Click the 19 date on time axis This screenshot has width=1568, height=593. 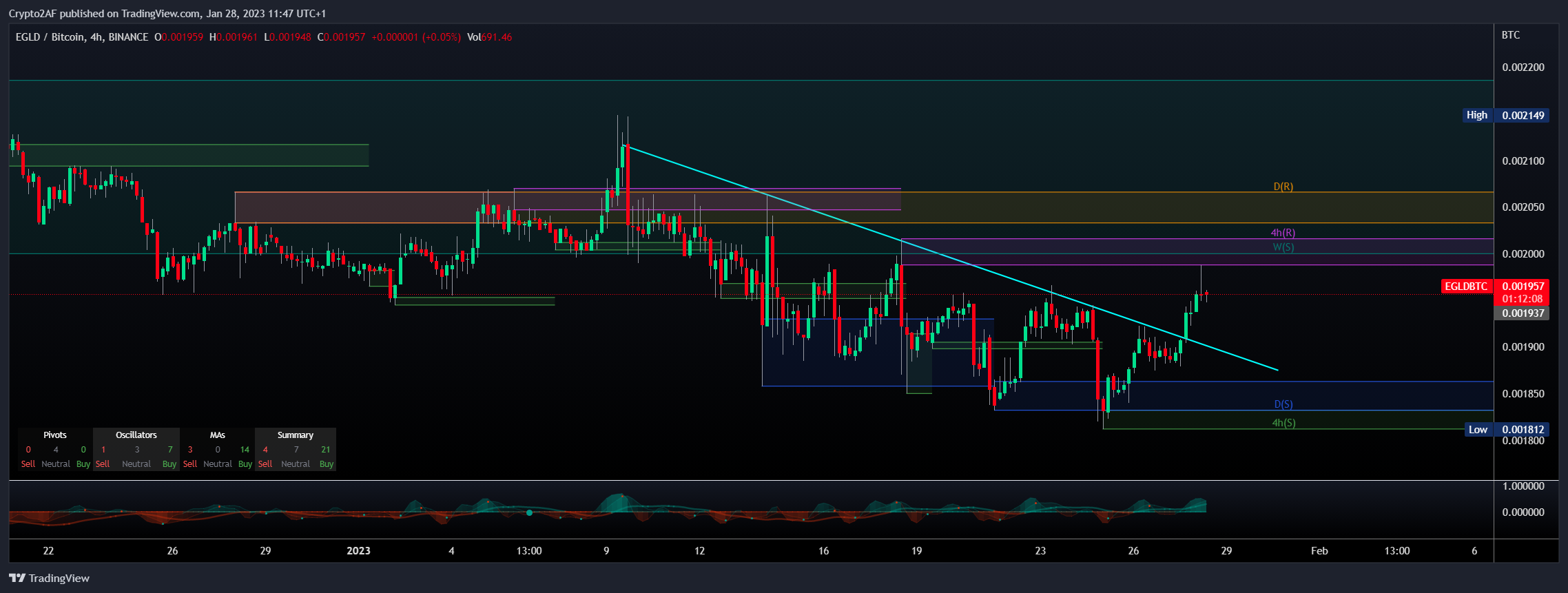916,550
